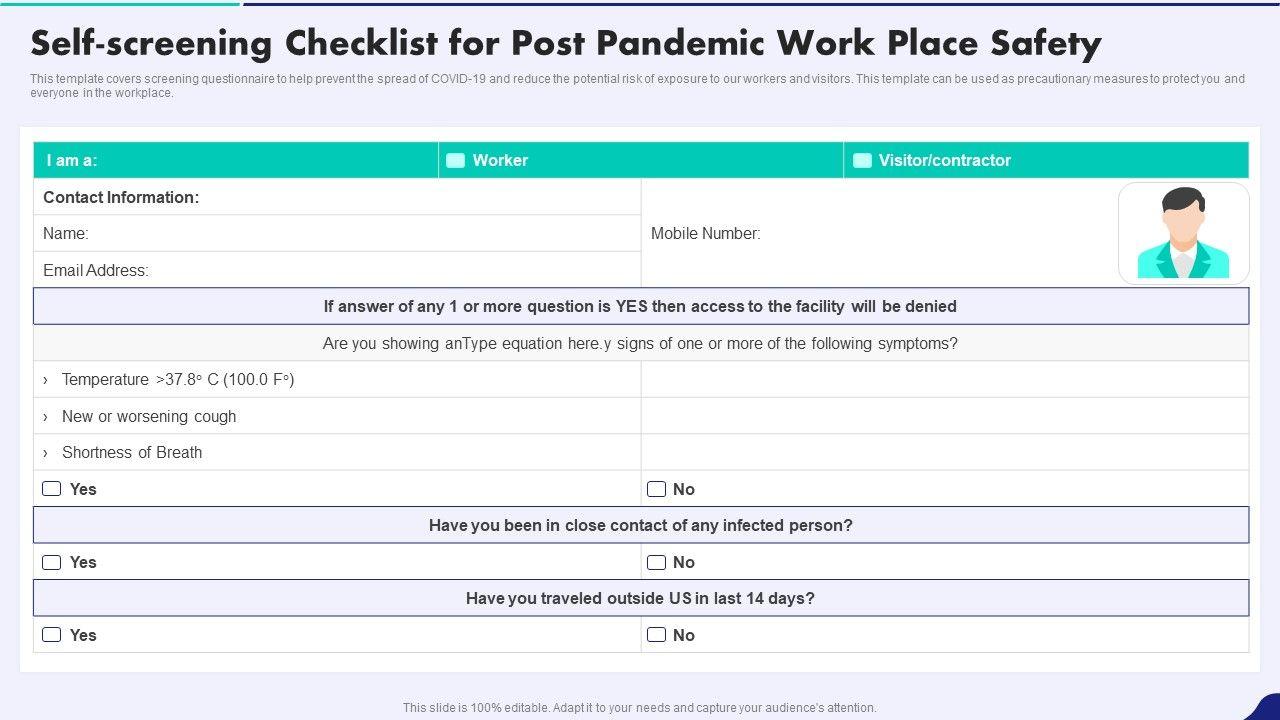
Task: Select the slide title text
Action: (x=566, y=44)
